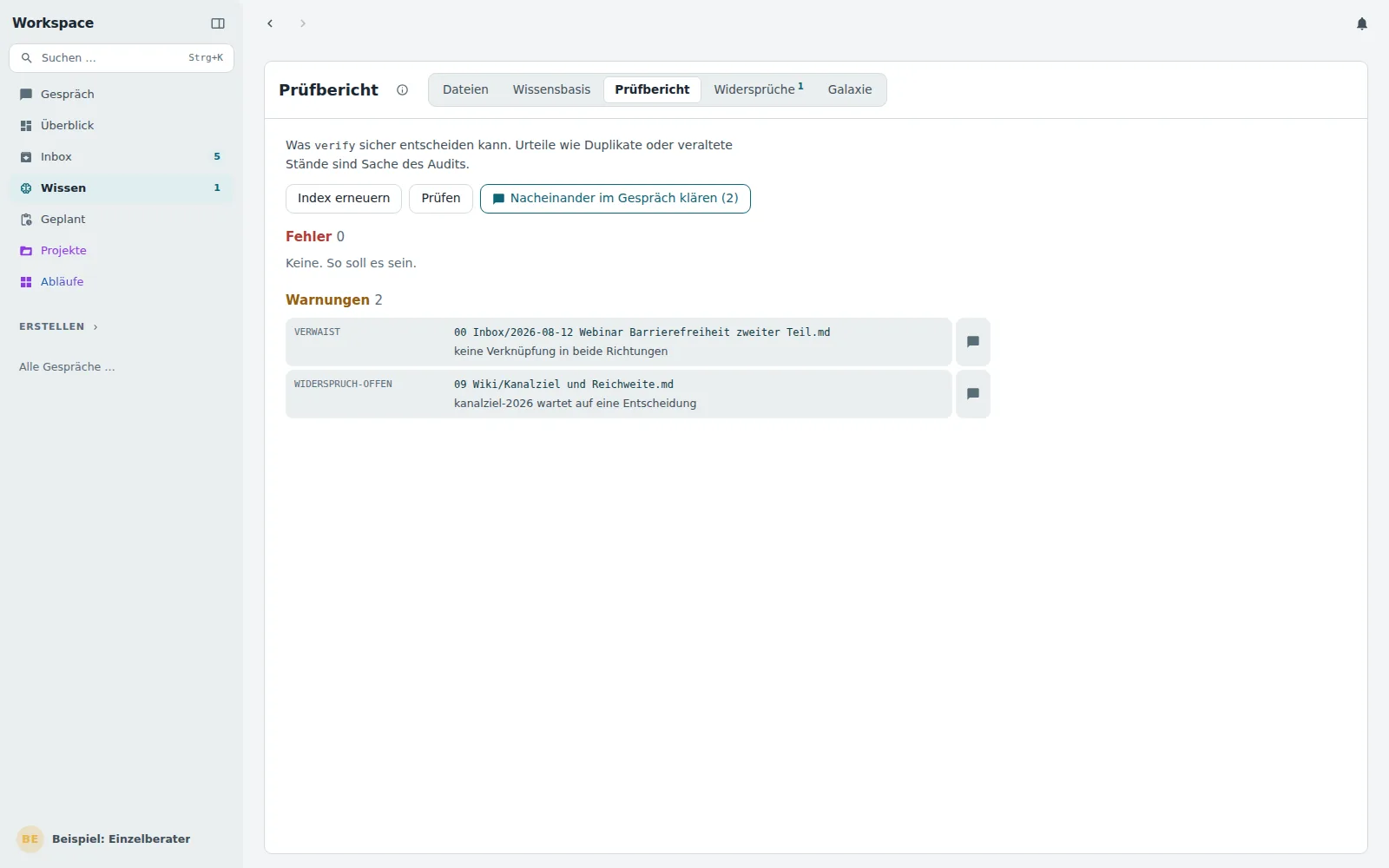Open notifications bell
This screenshot has height=868, width=1389.
click(1362, 23)
